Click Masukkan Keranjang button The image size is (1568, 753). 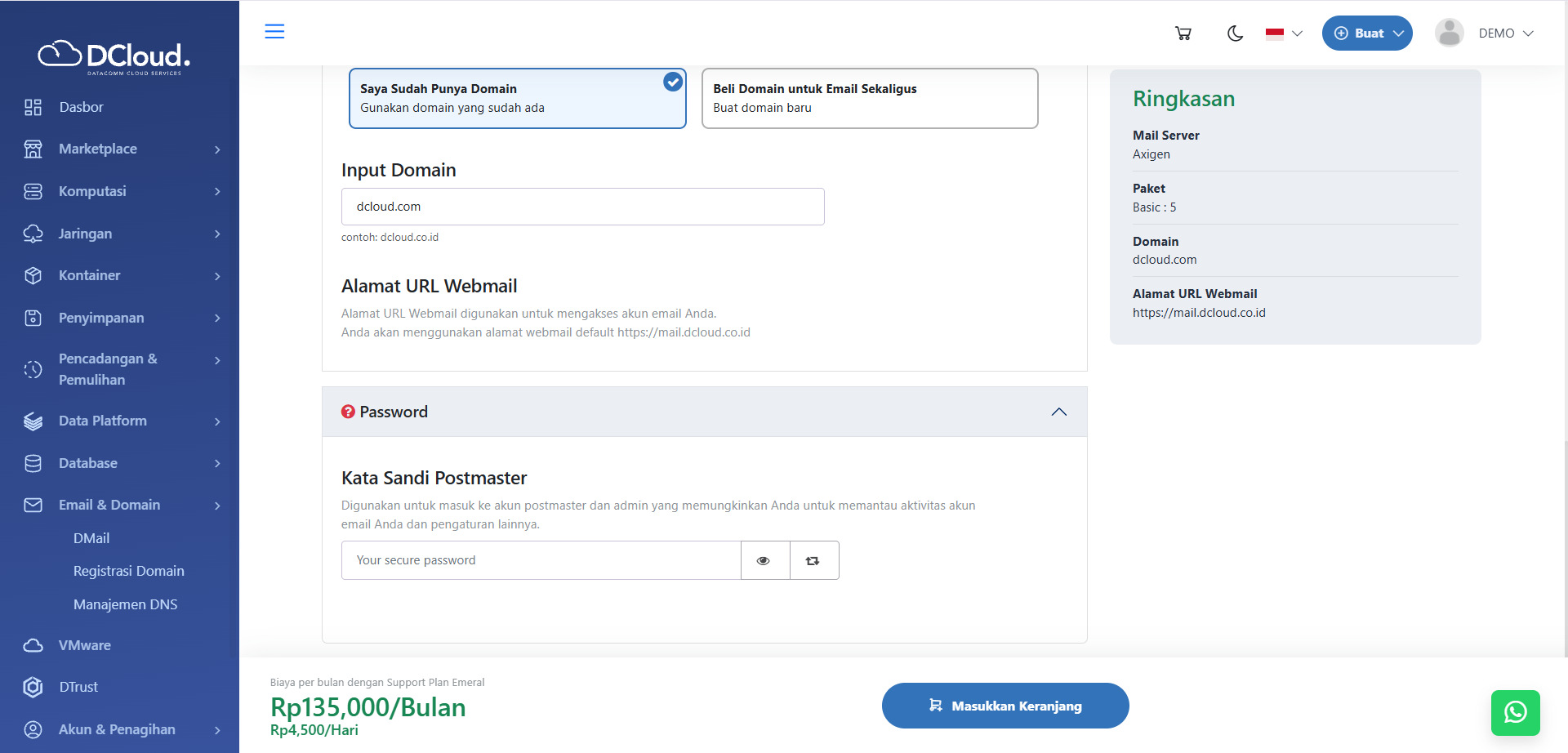tap(1004, 706)
